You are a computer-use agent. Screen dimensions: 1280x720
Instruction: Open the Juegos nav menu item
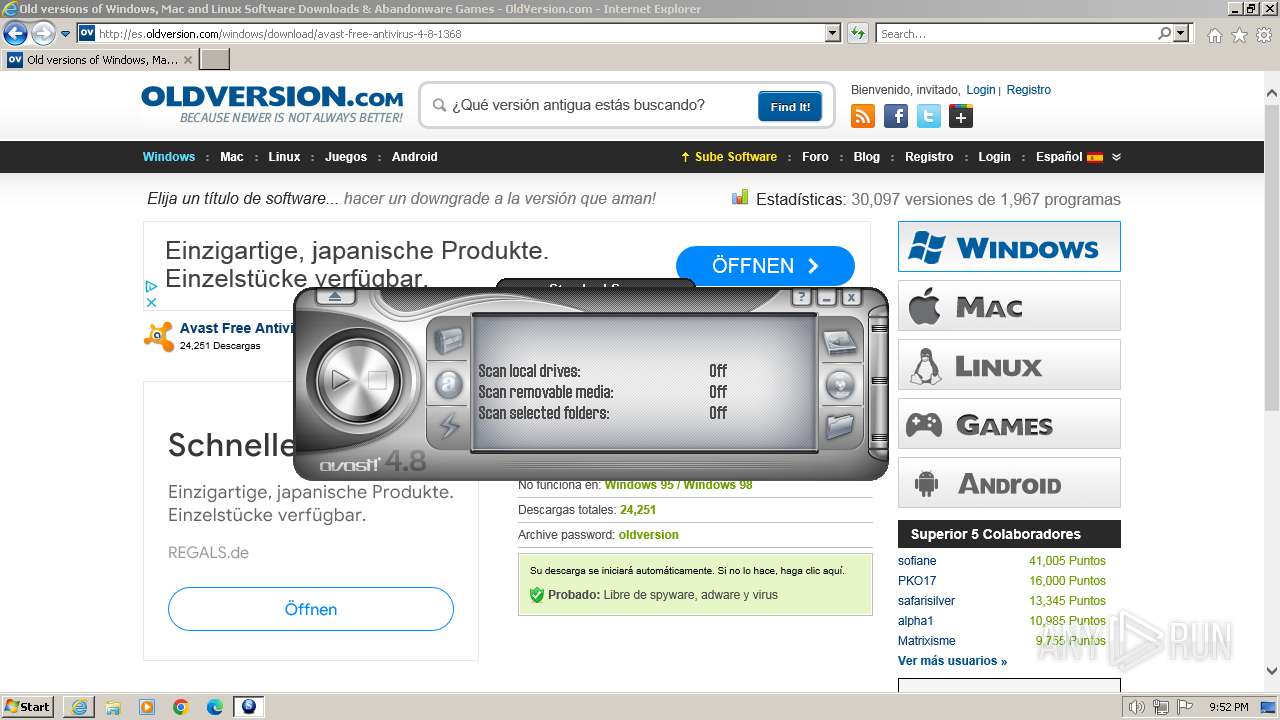pos(346,157)
